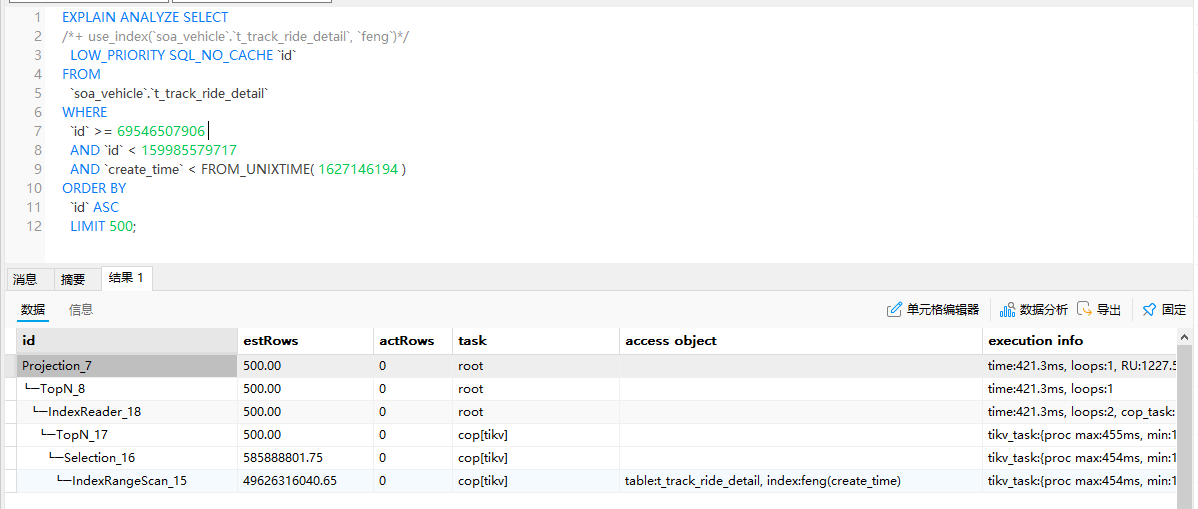Viewport: 1198px width, 509px height.
Task: Select the Selection_16 plan node
Action: tap(99, 458)
